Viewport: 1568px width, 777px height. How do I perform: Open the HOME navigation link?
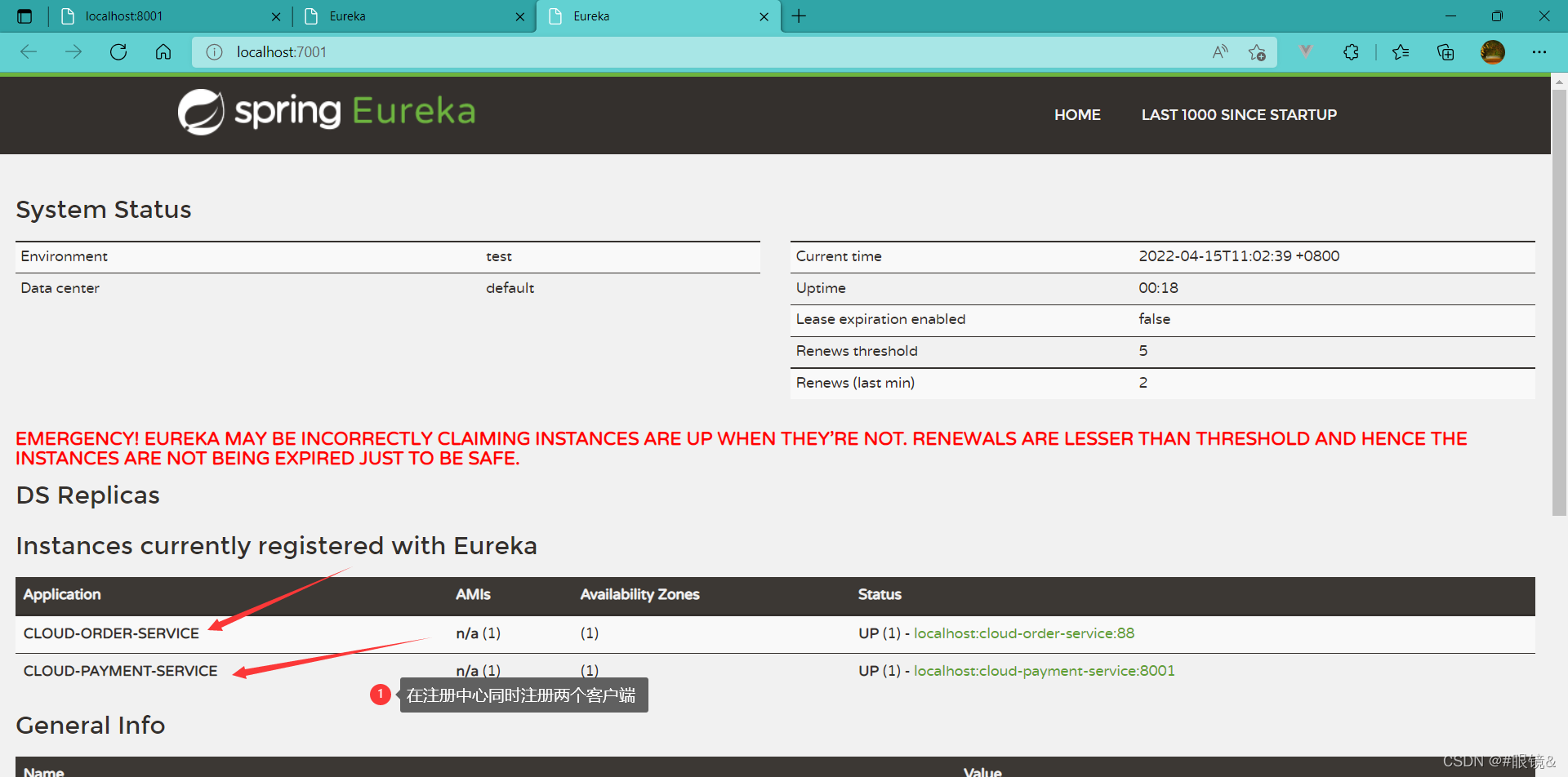point(1077,115)
